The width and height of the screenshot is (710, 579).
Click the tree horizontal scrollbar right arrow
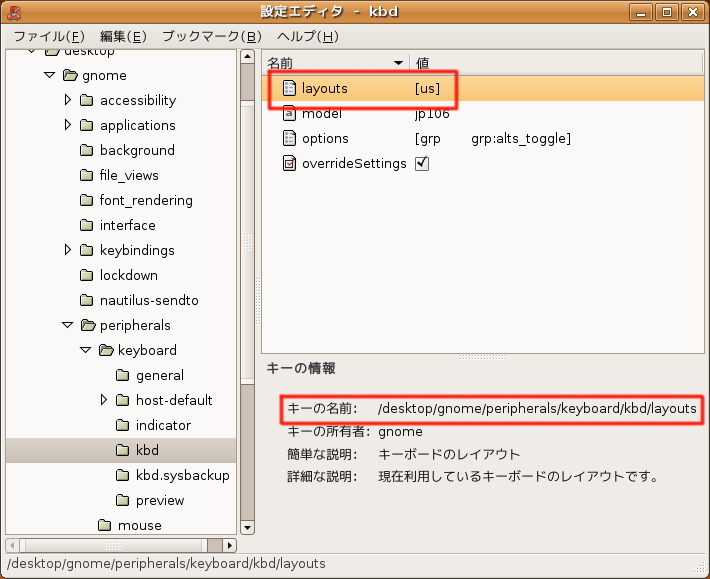[230, 545]
